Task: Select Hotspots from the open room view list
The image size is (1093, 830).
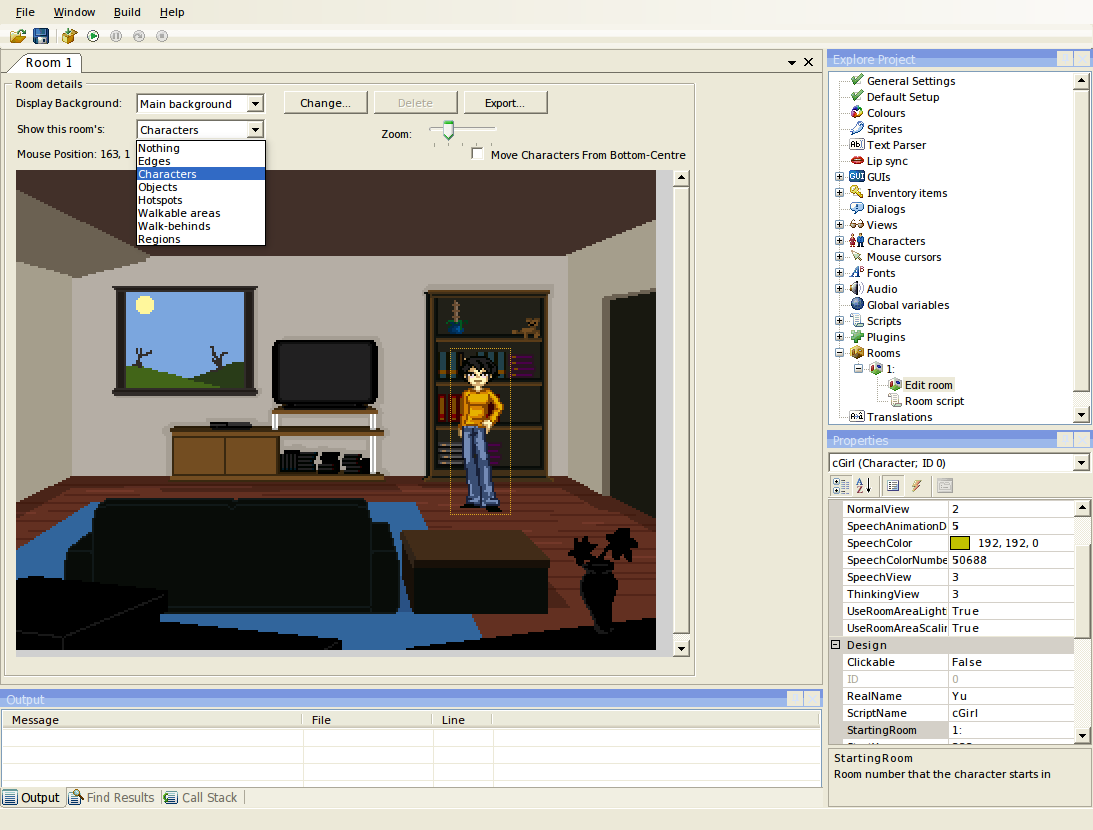Action: point(160,199)
